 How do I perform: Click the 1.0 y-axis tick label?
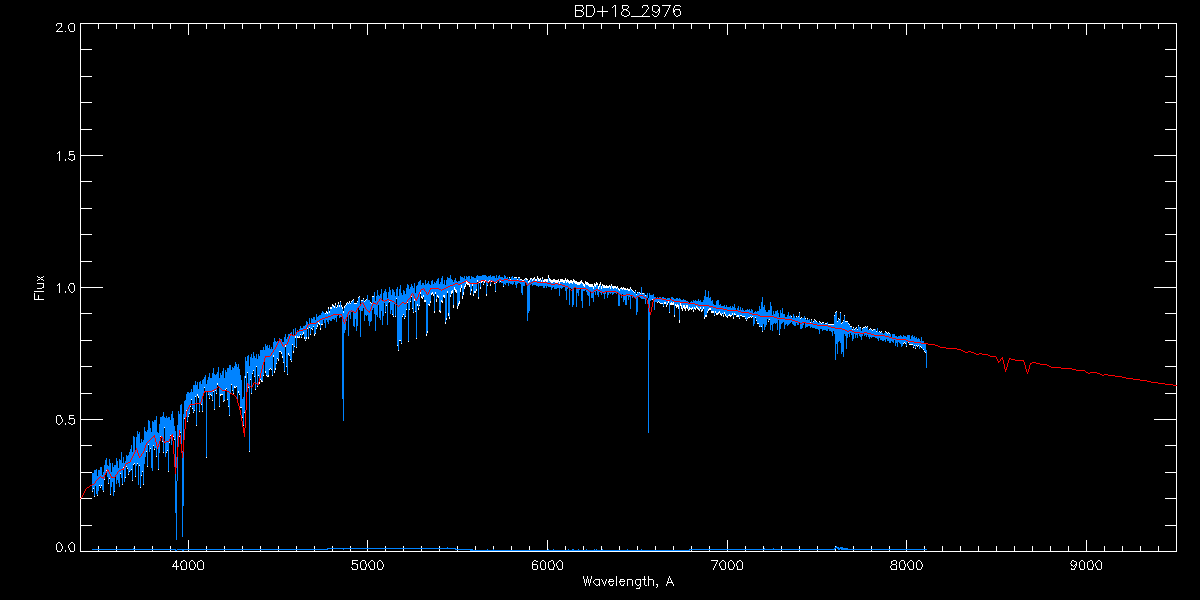(x=66, y=288)
